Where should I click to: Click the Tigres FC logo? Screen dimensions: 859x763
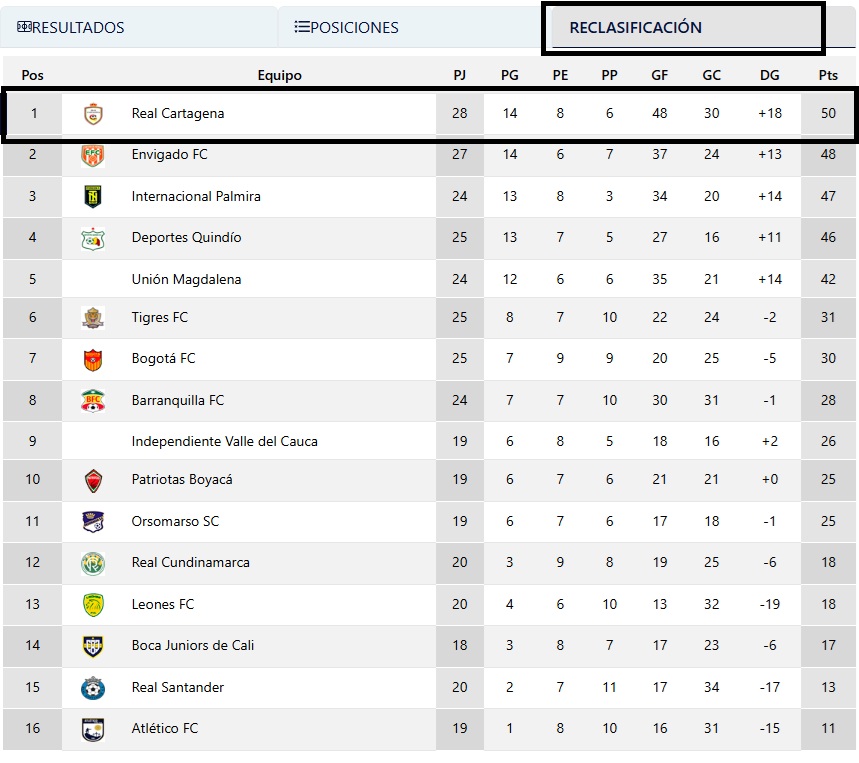pos(93,318)
